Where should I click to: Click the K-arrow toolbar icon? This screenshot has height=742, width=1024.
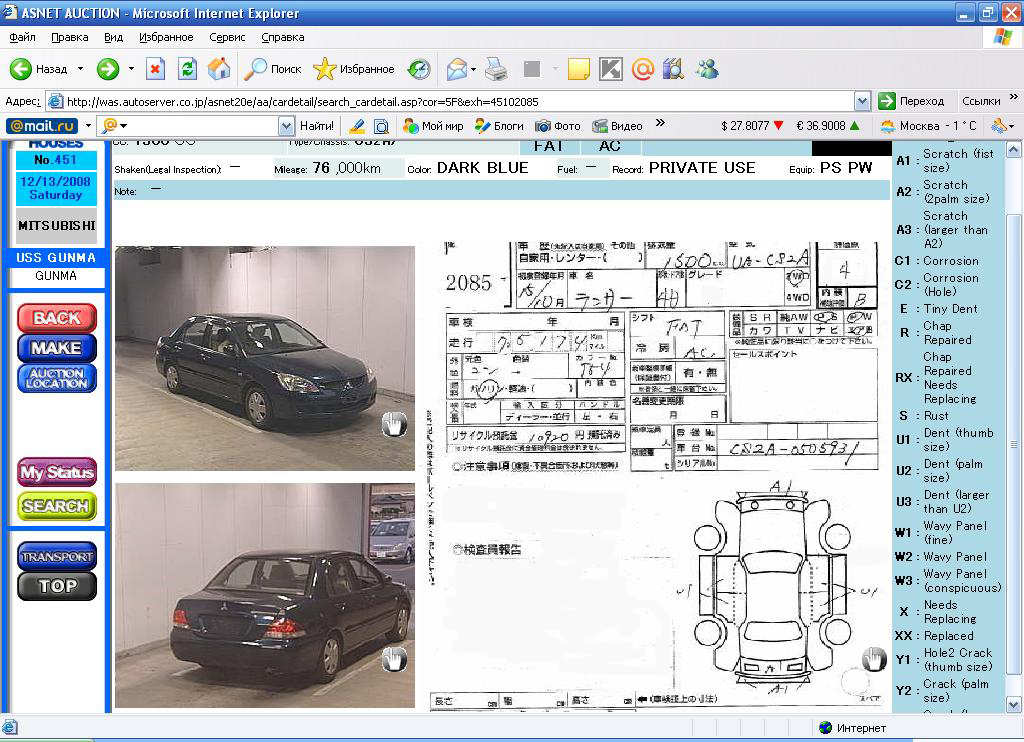click(x=611, y=69)
